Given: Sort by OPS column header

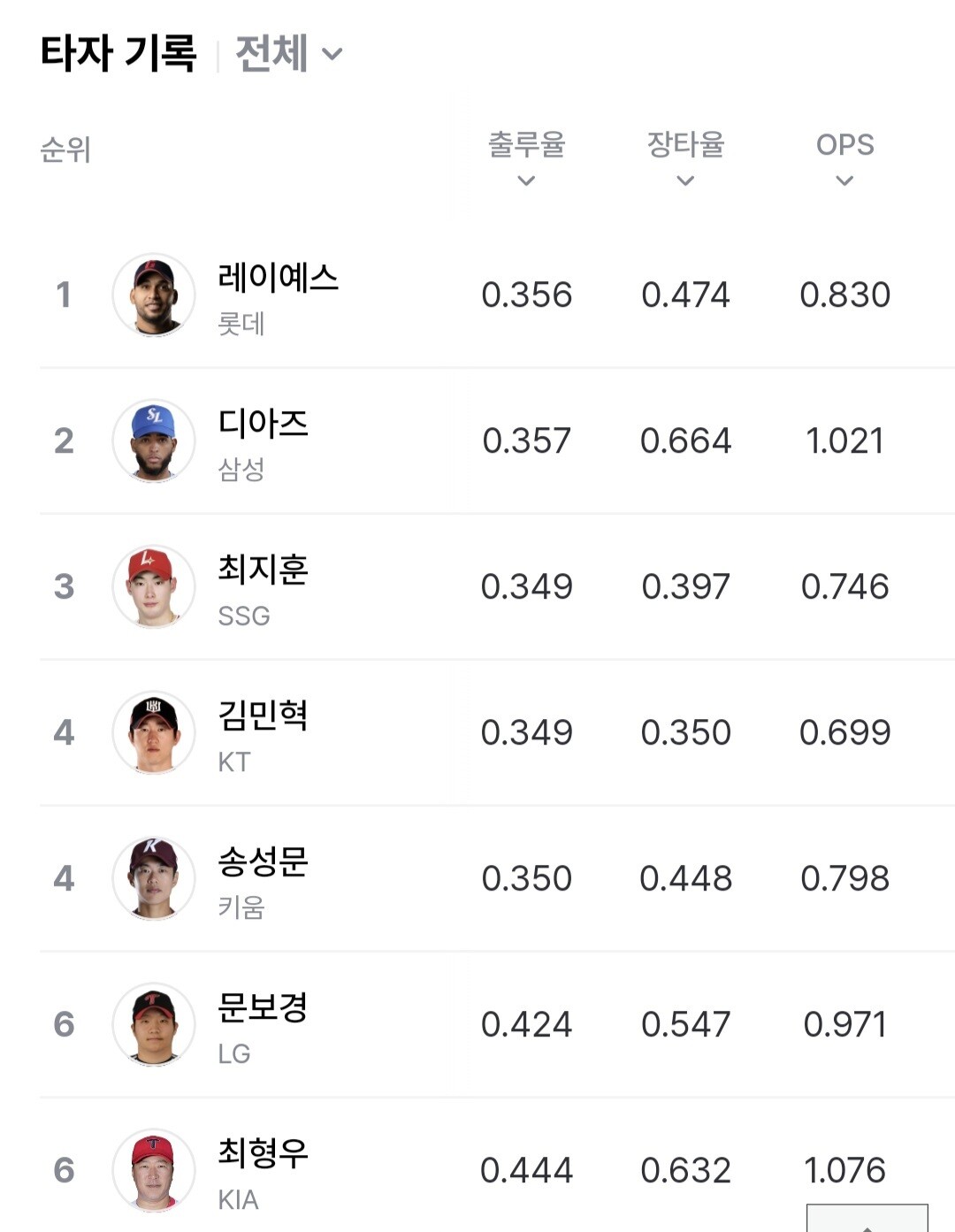Looking at the screenshot, I should (844, 157).
